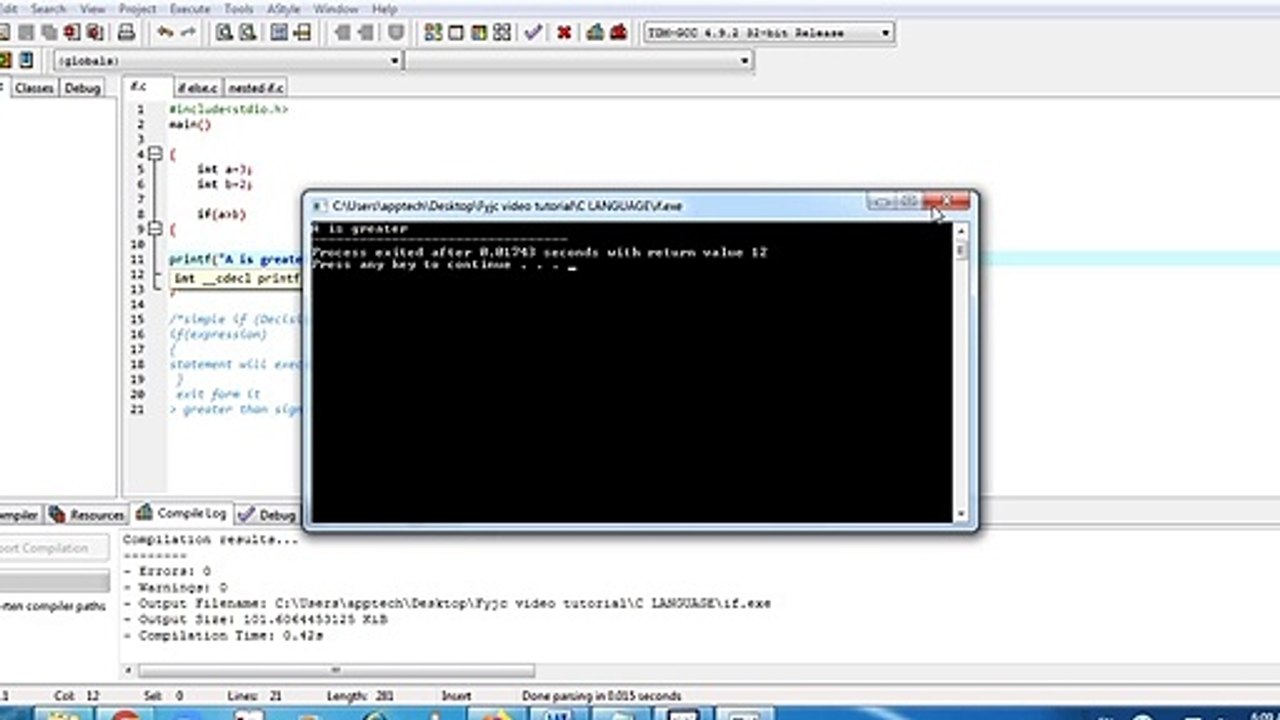Viewport: 1280px width, 720px height.
Task: Click the console window title bar path
Action: click(x=507, y=205)
